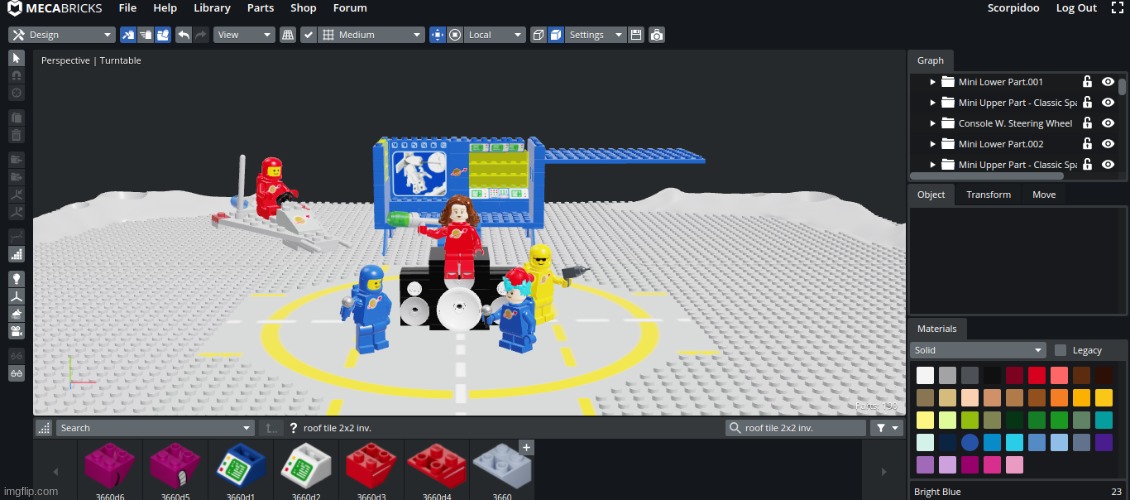Viewport: 1130px width, 500px height.
Task: Select the Graph tab
Action: (x=930, y=61)
